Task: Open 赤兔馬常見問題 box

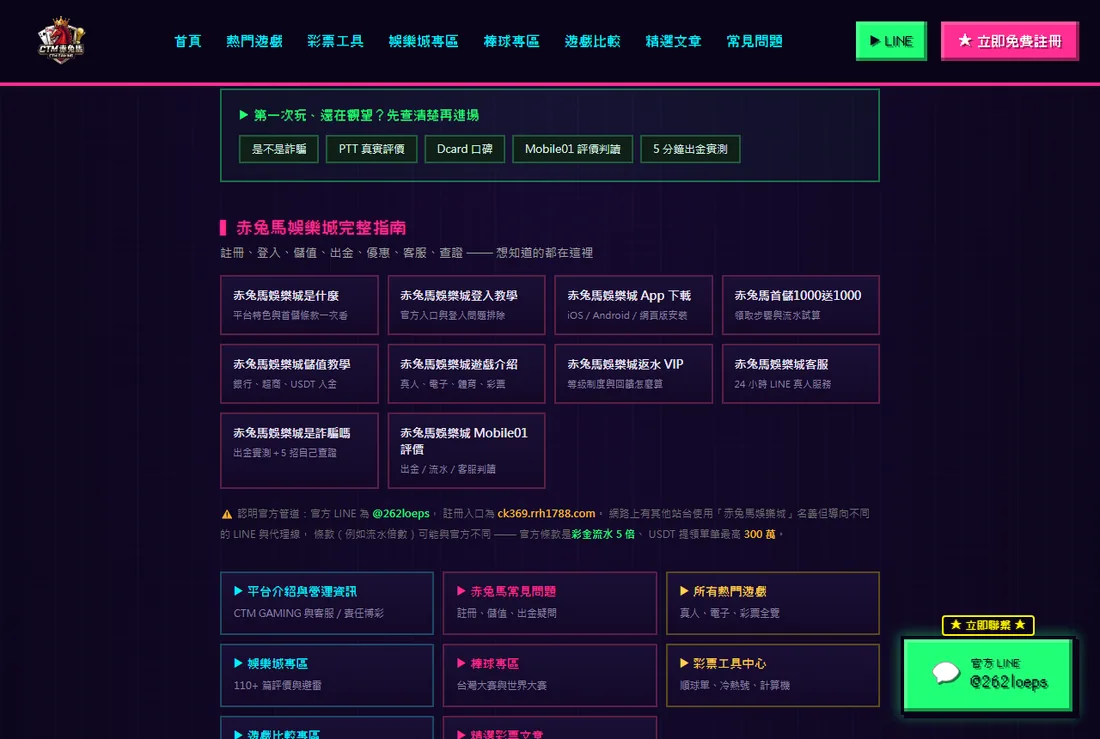Action: pos(550,603)
